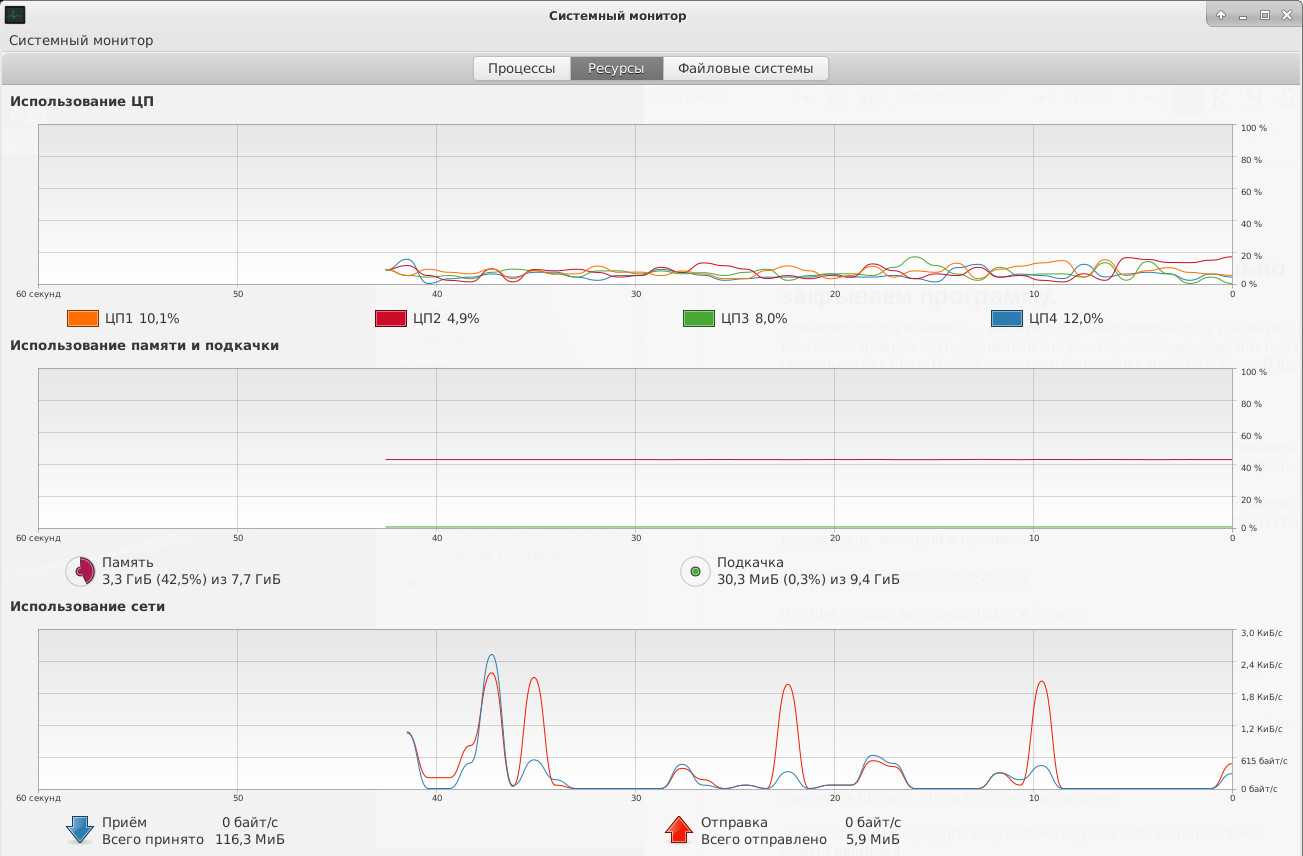
Task: Close the System Monitor window
Action: pos(1286,15)
